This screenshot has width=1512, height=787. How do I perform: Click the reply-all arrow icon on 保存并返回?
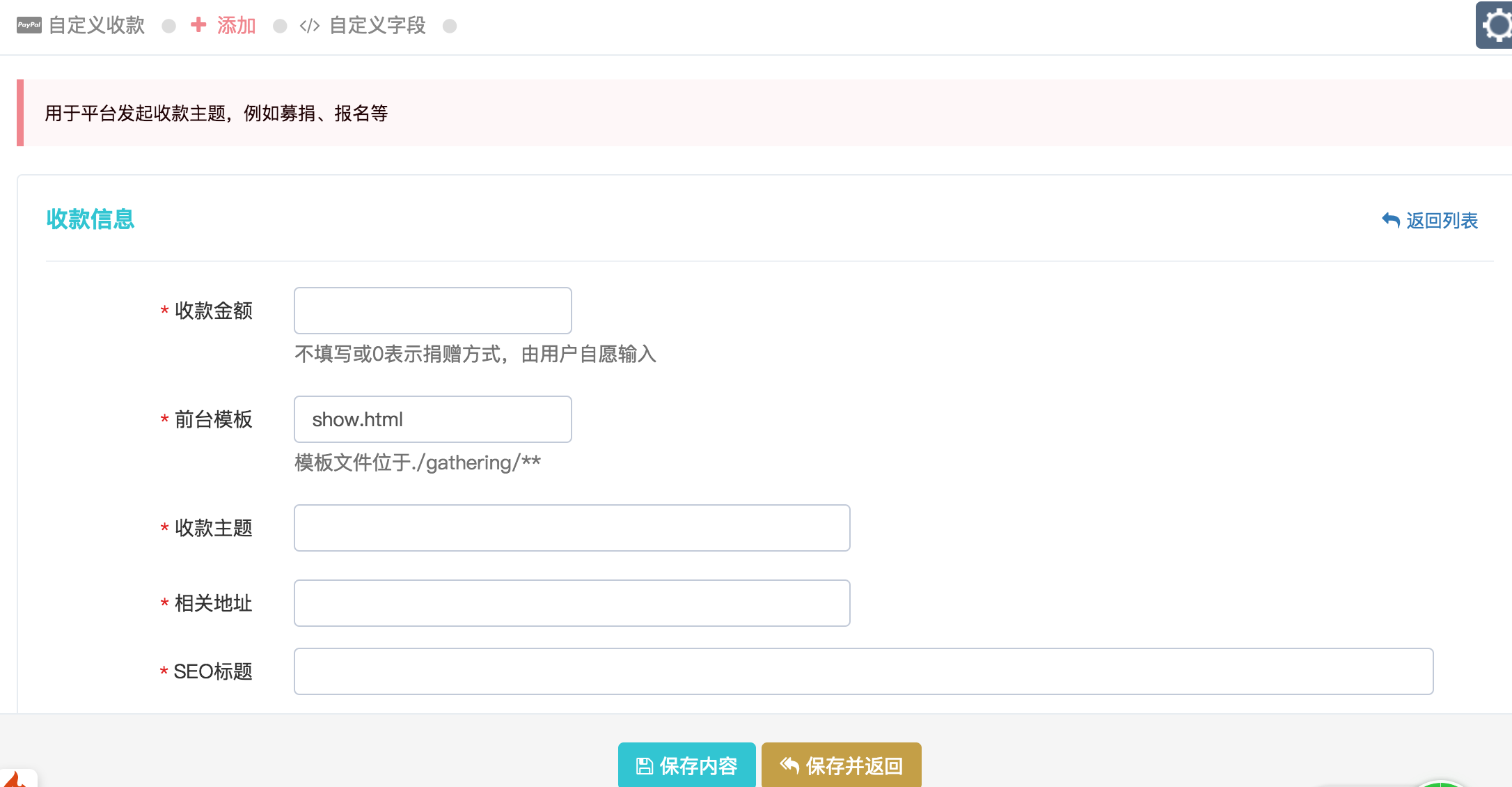pyautogui.click(x=789, y=765)
